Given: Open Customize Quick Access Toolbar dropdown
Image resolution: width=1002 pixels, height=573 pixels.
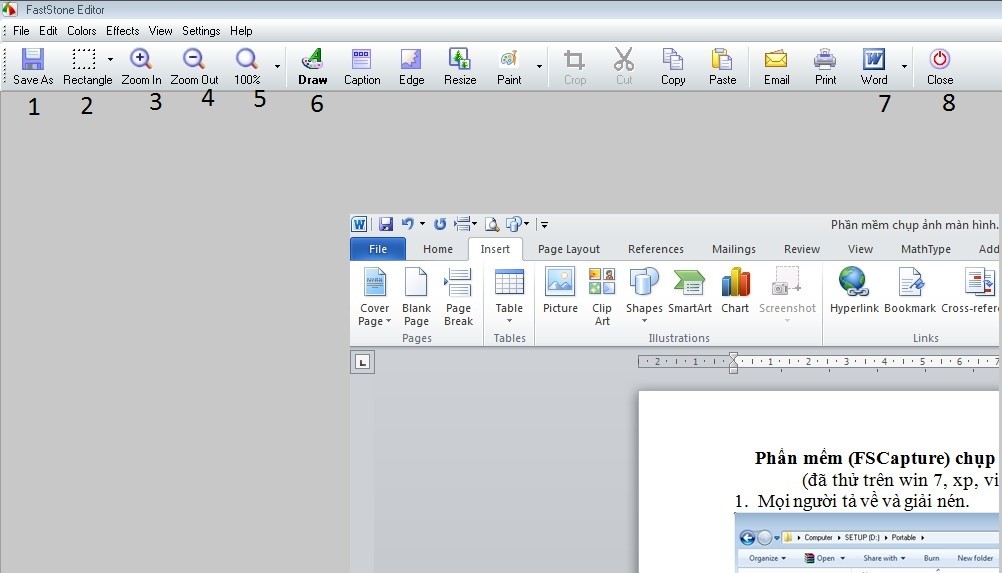Looking at the screenshot, I should click(x=544, y=225).
